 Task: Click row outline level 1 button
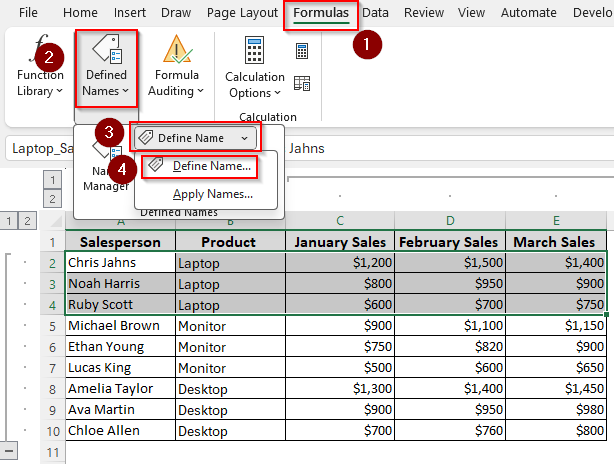coord(9,221)
